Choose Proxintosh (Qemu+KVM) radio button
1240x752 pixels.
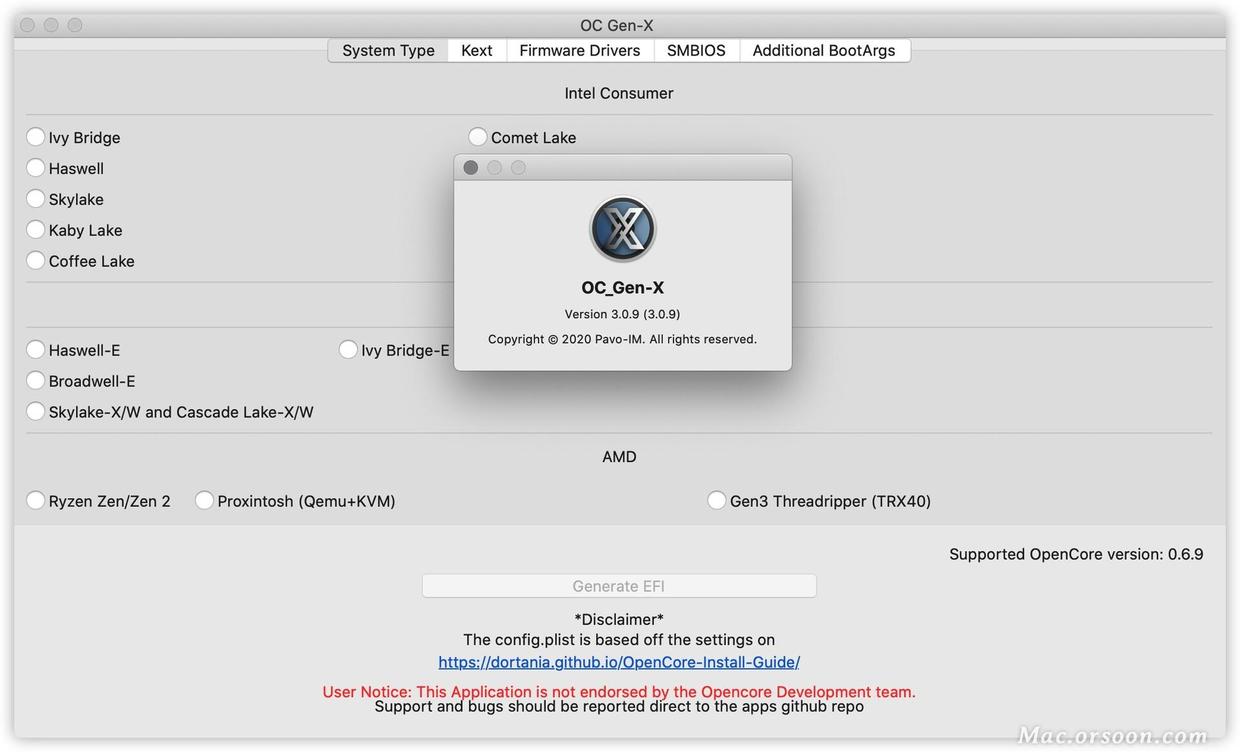coord(204,501)
